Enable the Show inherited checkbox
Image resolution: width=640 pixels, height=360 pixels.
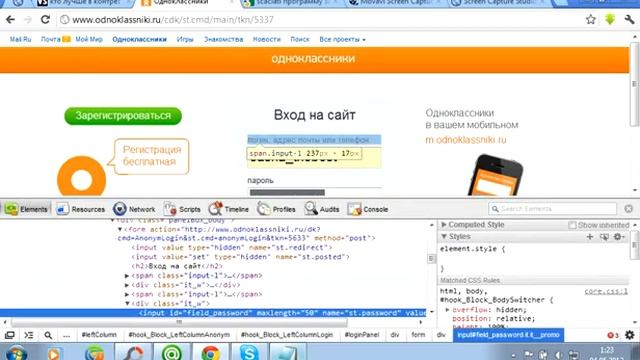(572, 225)
